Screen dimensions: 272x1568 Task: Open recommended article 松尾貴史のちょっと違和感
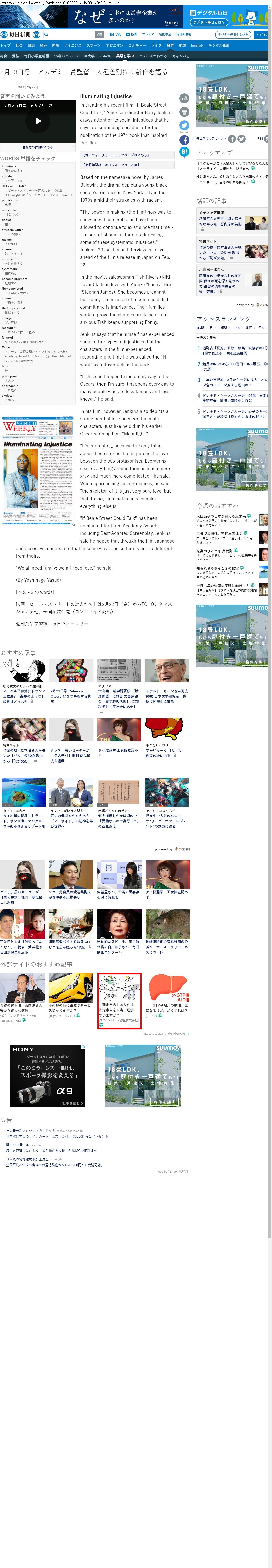[23, 682]
